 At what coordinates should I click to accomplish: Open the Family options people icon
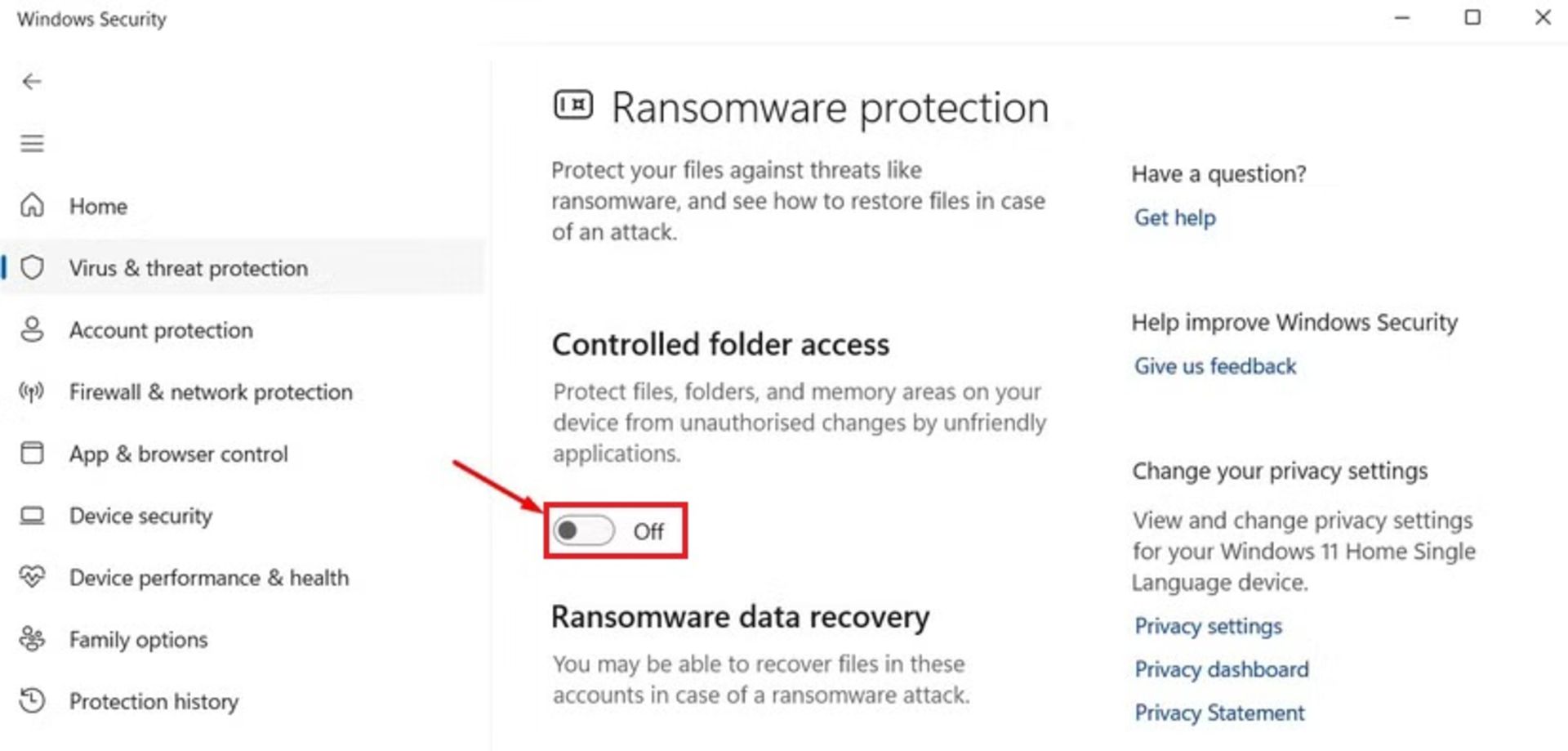click(x=32, y=639)
